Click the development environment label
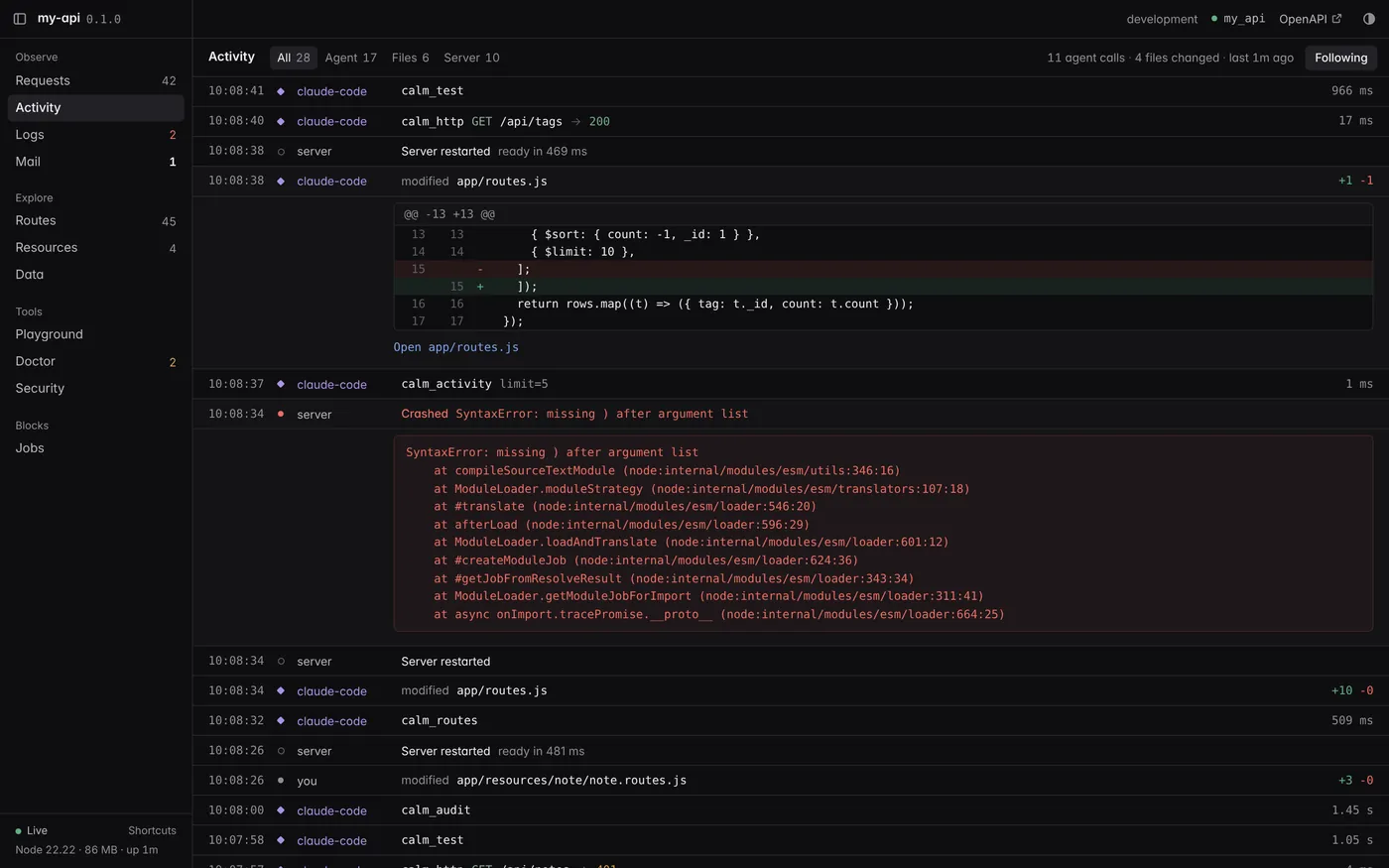The width and height of the screenshot is (1389, 868). pos(1162,19)
